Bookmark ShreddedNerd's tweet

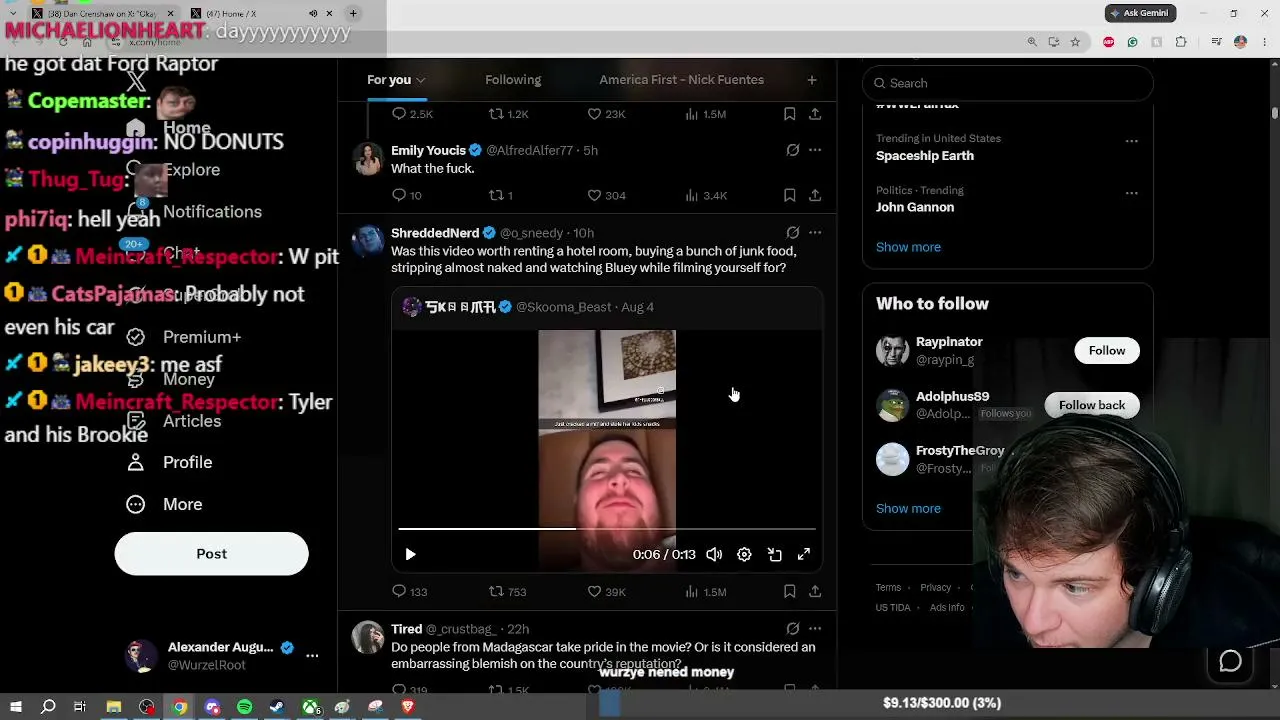tap(790, 591)
